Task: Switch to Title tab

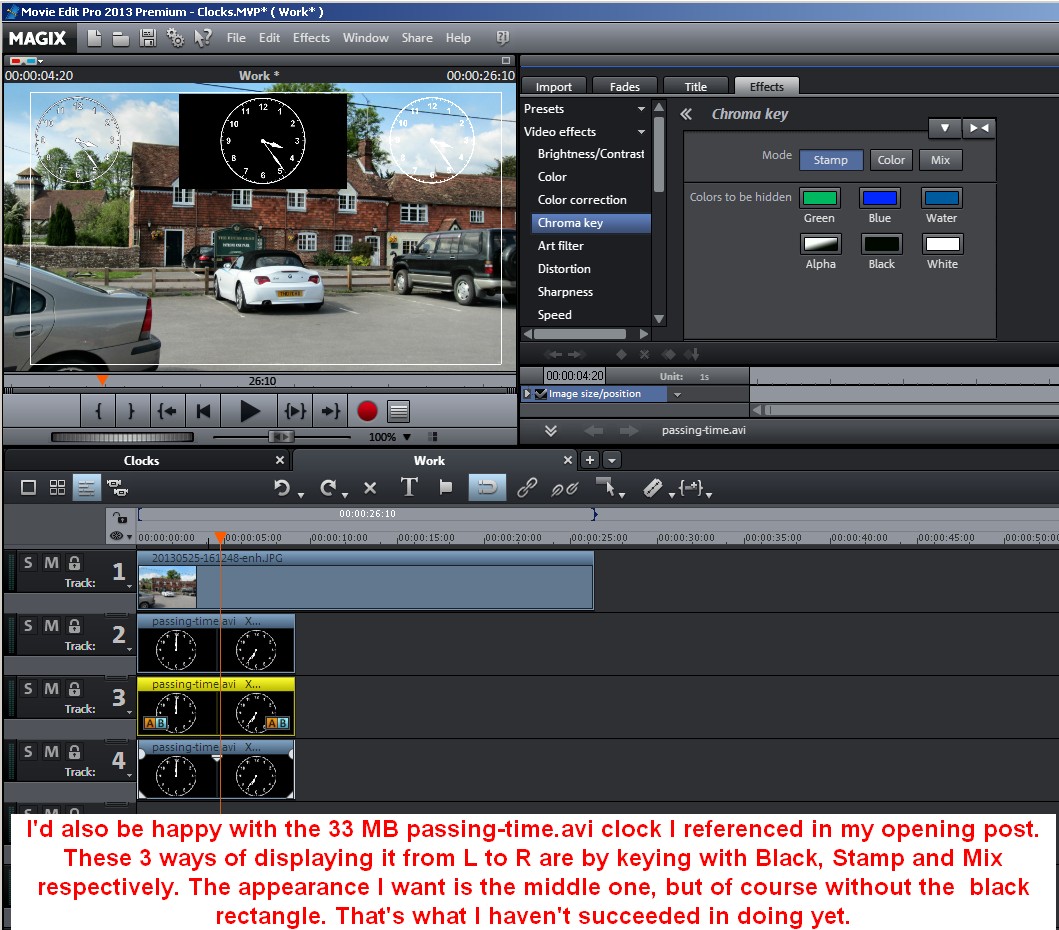Action: point(696,86)
